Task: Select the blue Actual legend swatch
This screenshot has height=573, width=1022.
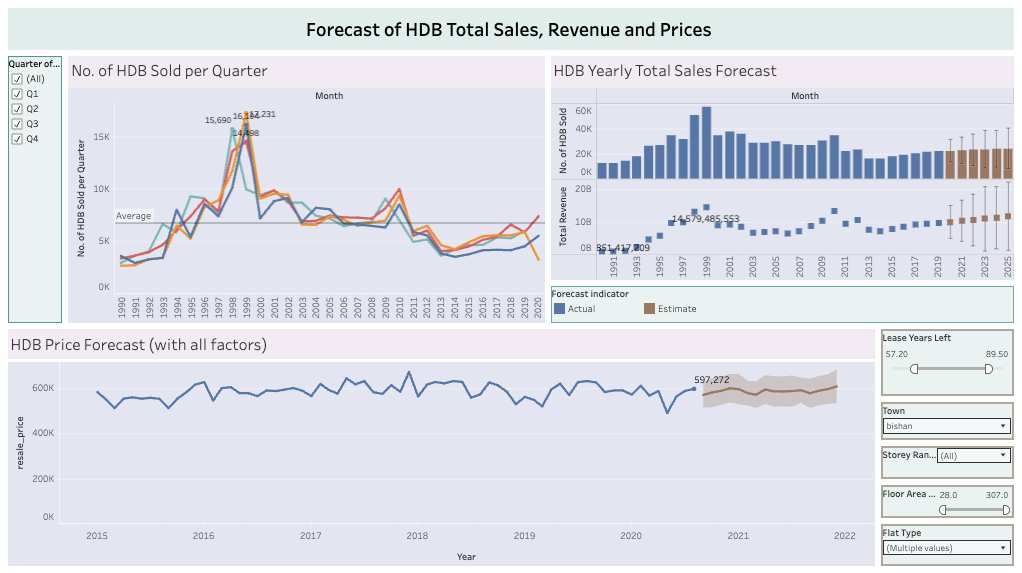Action: 560,309
